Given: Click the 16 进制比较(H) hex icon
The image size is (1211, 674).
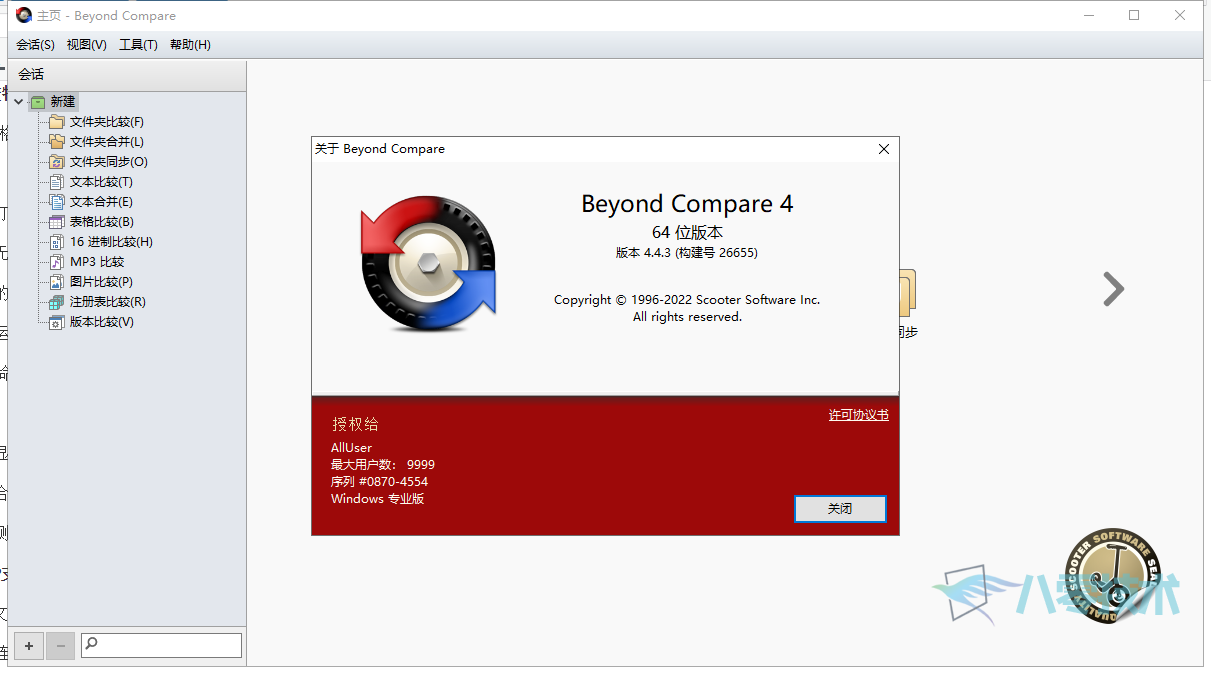Looking at the screenshot, I should click(57, 242).
